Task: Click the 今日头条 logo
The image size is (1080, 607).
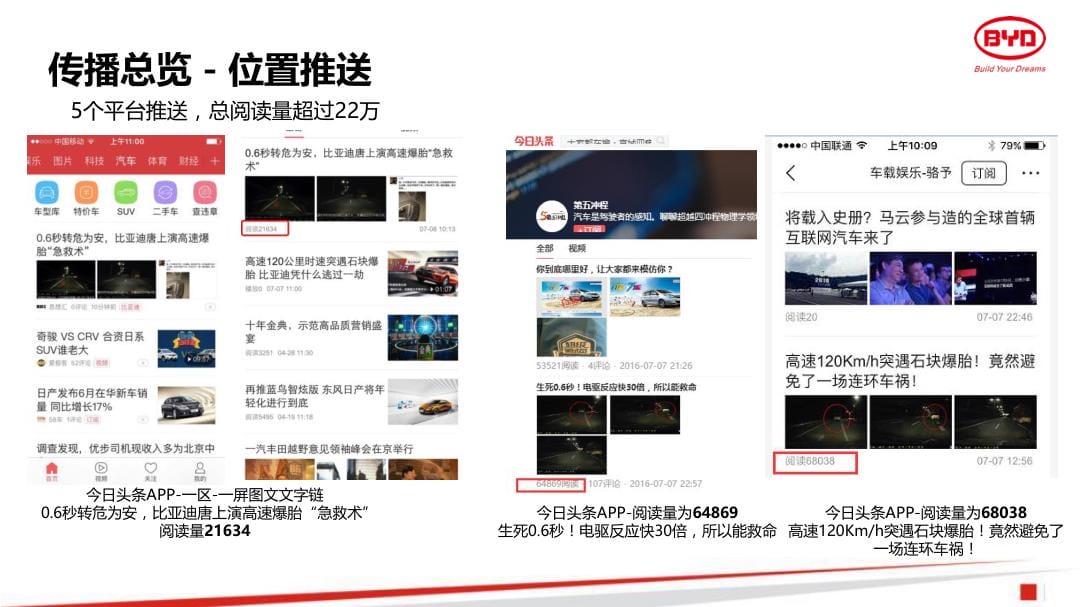Action: pos(534,141)
